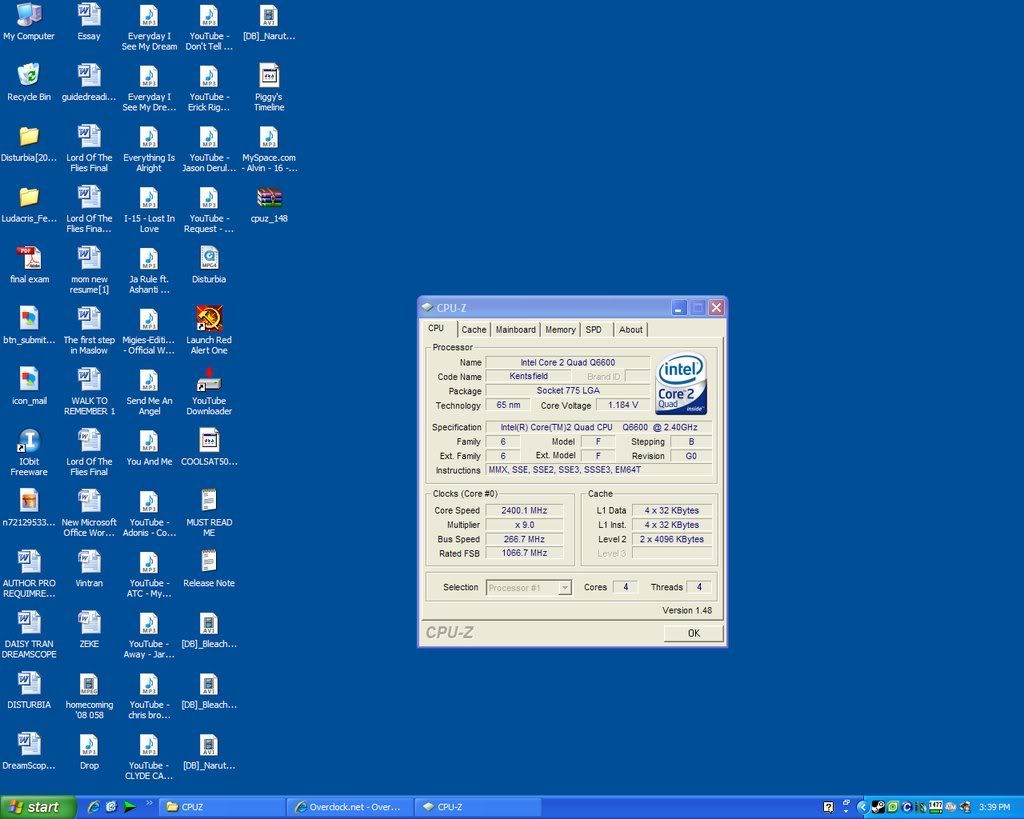Click the processor Name field value
The image size is (1024, 819).
coord(568,362)
